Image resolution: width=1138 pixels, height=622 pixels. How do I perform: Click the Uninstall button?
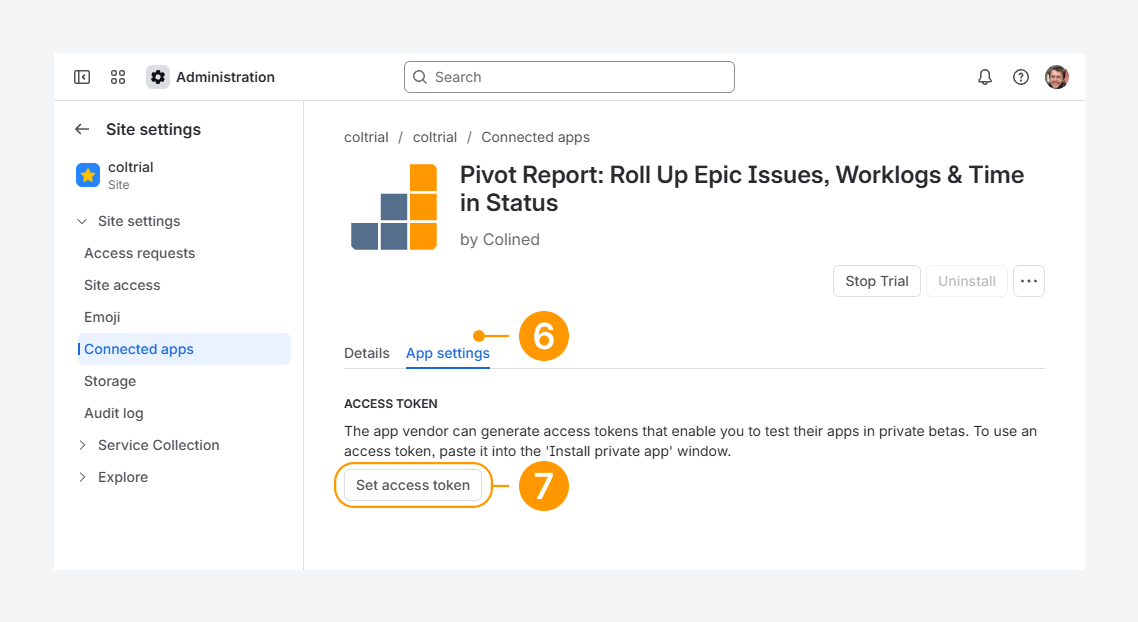coord(967,281)
